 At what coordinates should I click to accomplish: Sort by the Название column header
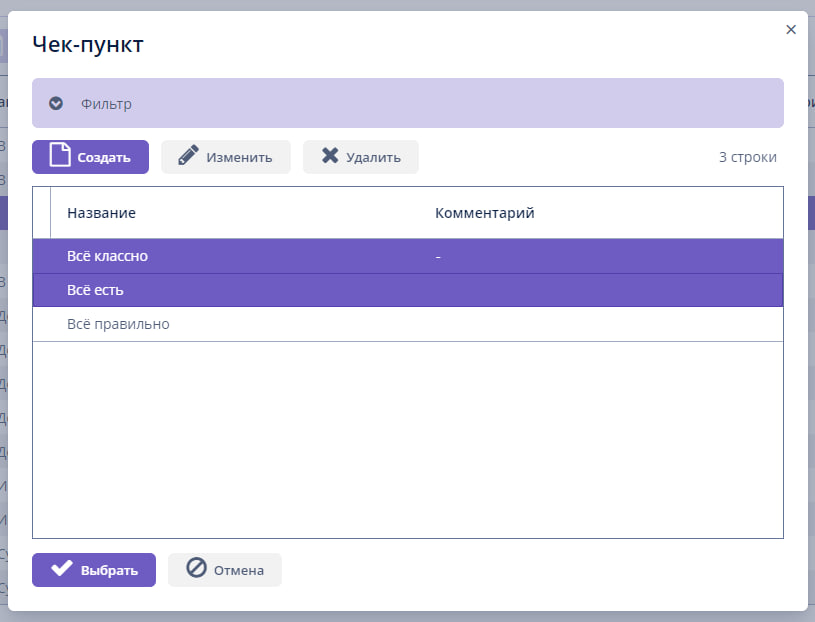[101, 213]
